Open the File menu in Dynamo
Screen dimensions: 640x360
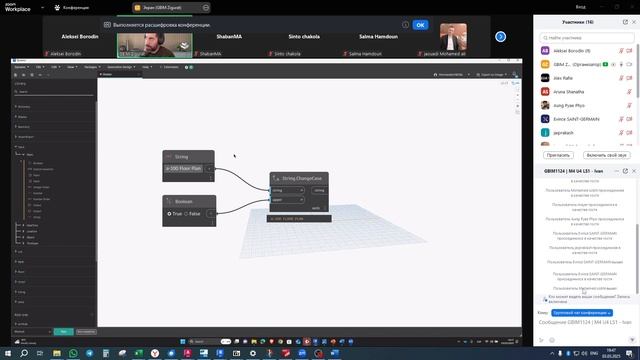tap(39, 67)
